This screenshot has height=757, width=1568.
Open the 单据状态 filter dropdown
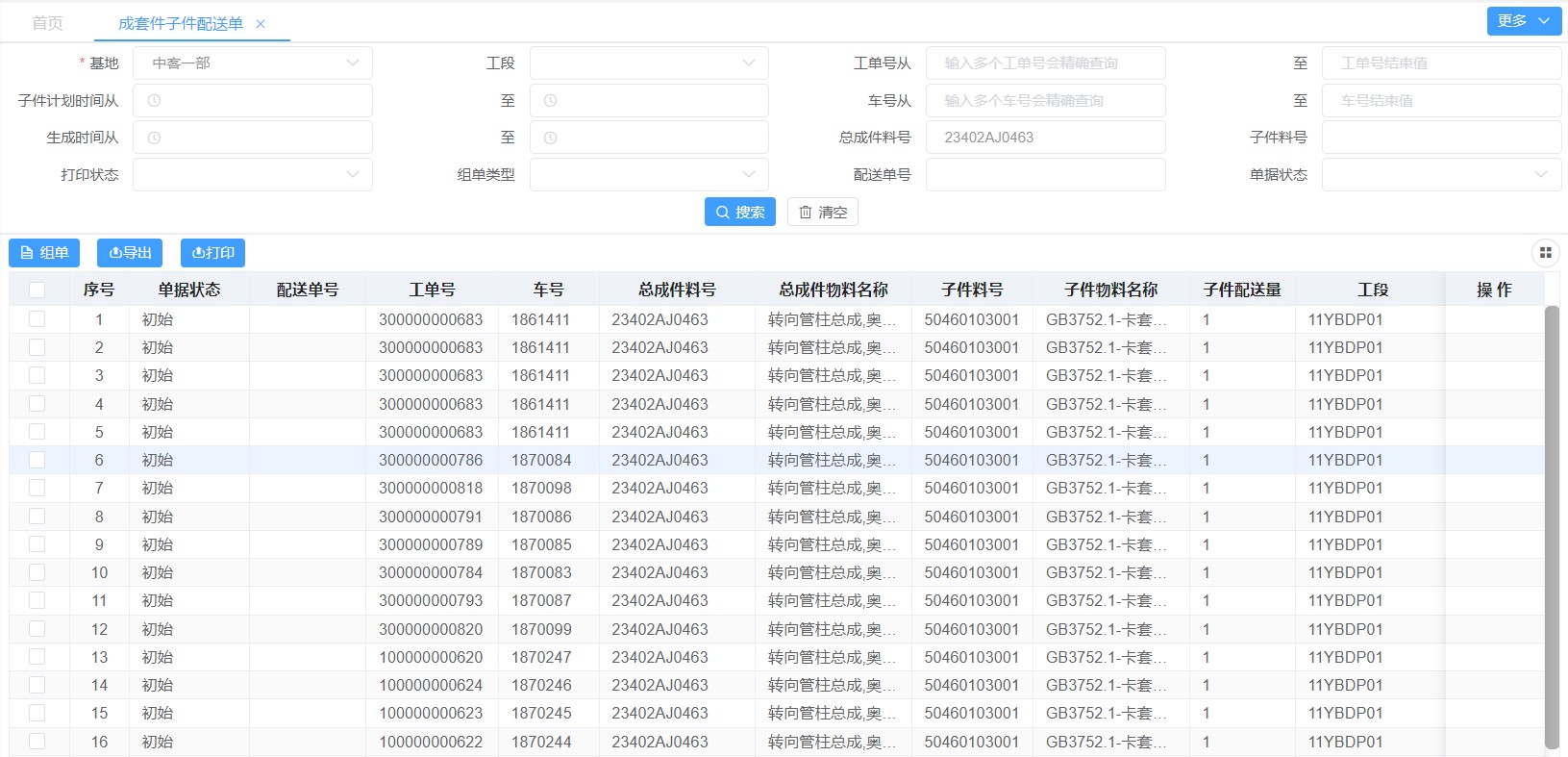tap(1441, 175)
